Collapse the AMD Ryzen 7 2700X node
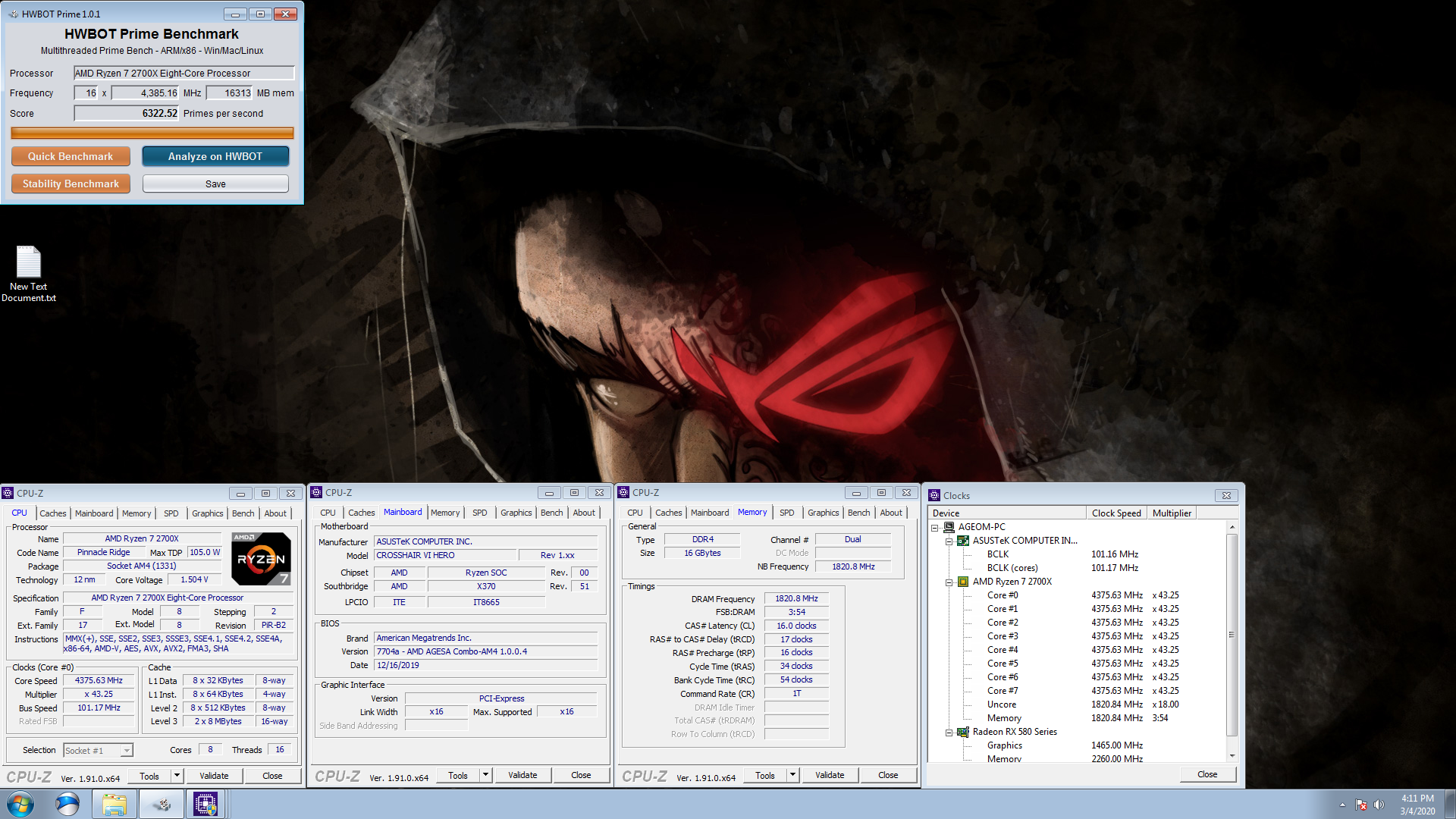This screenshot has height=819, width=1456. [x=949, y=582]
